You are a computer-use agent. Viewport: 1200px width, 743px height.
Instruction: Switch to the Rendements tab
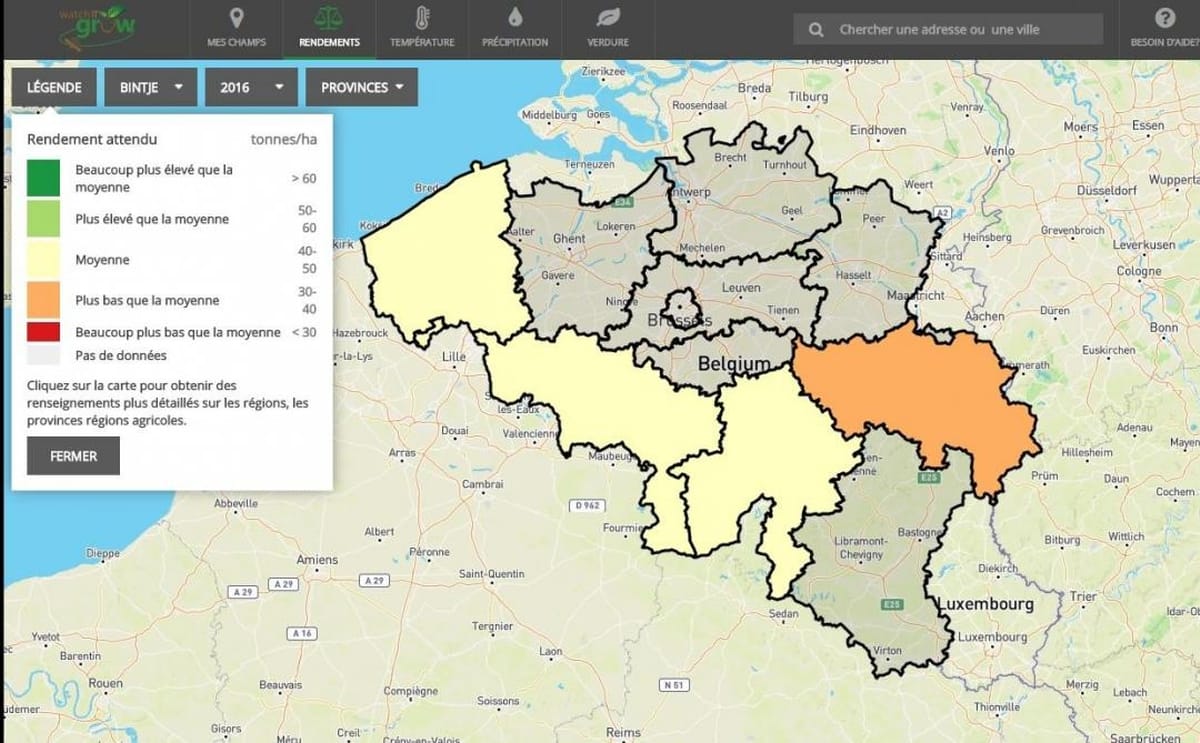point(329,29)
